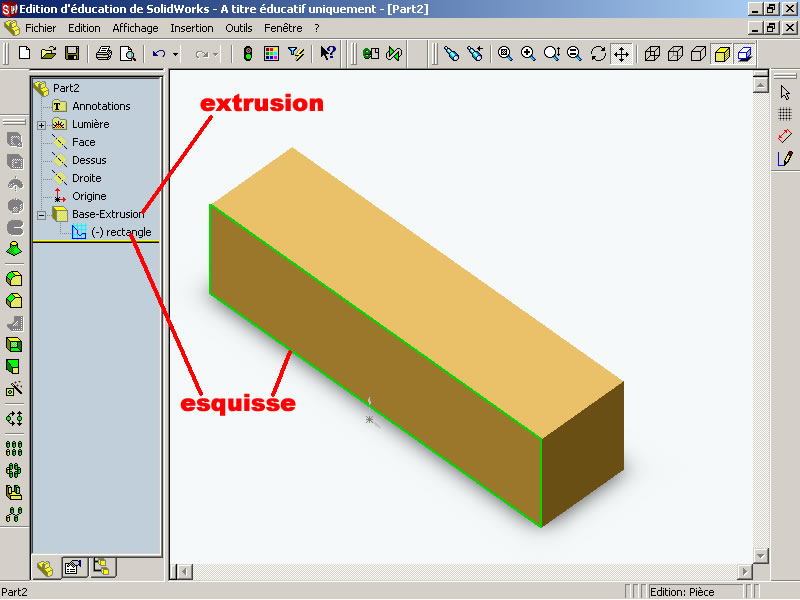Open the edit color palette icon
This screenshot has width=800, height=600.
(x=271, y=54)
